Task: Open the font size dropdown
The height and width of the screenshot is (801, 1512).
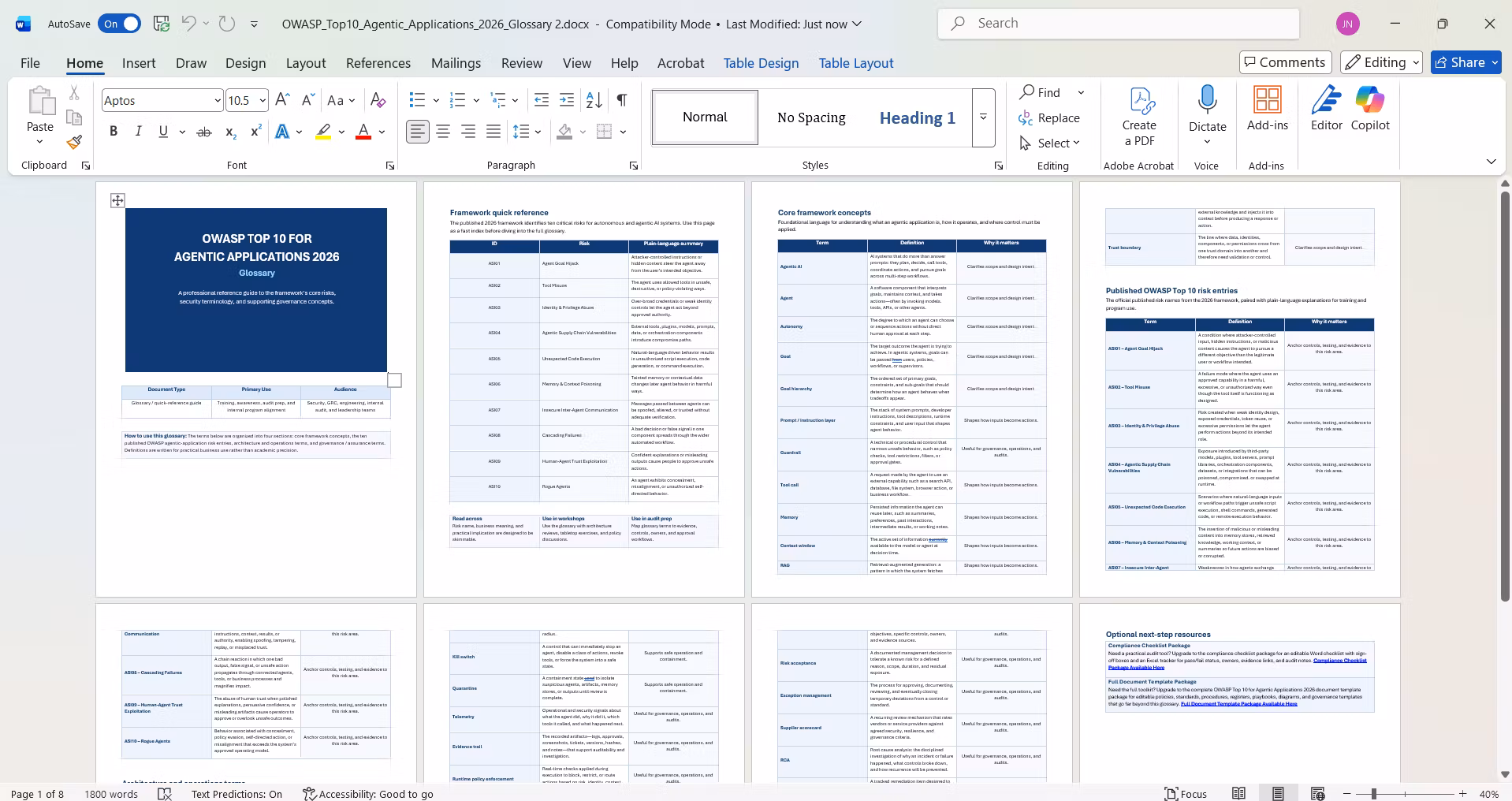Action: (263, 100)
